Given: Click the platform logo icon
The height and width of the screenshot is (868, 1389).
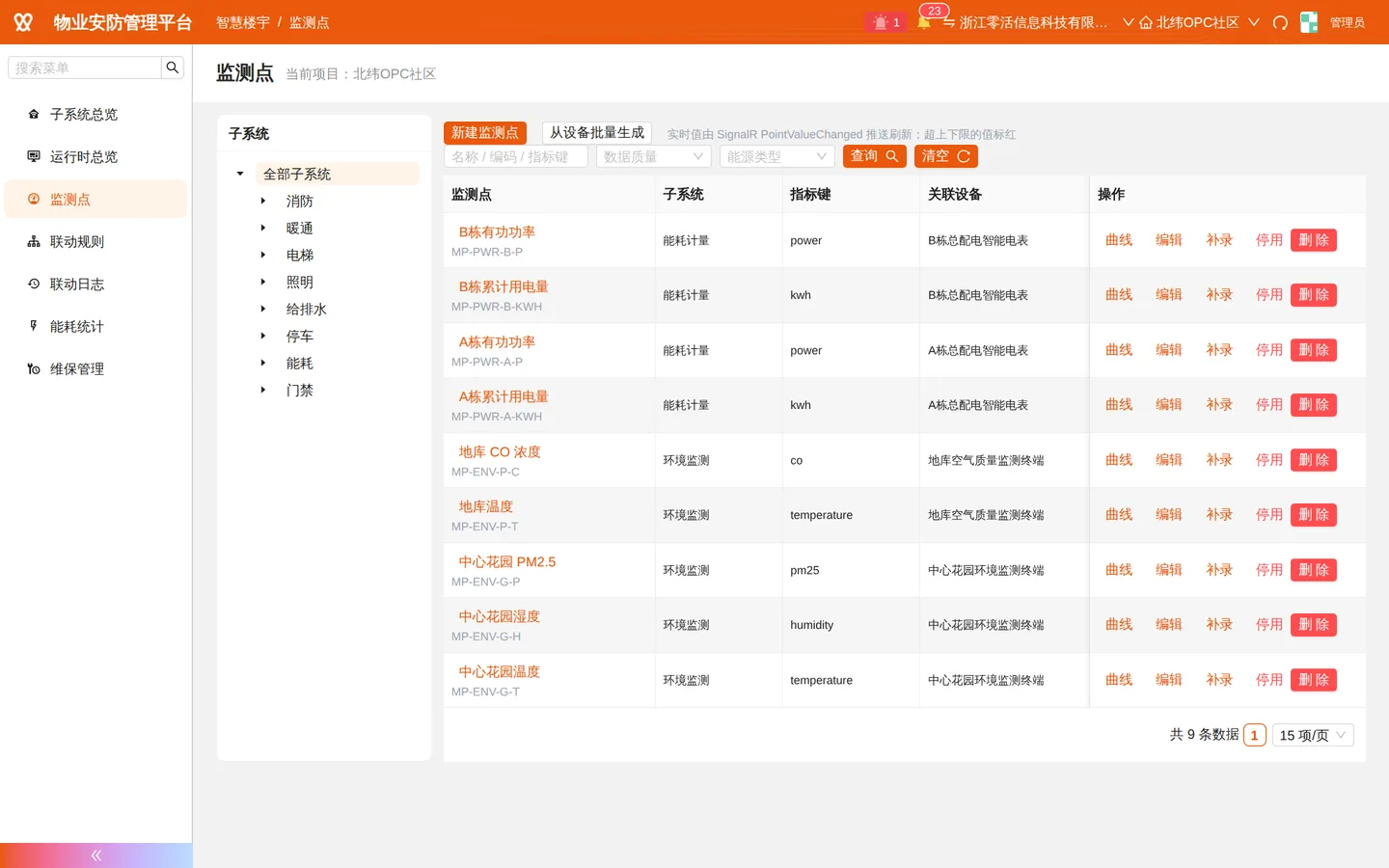Looking at the screenshot, I should (23, 22).
